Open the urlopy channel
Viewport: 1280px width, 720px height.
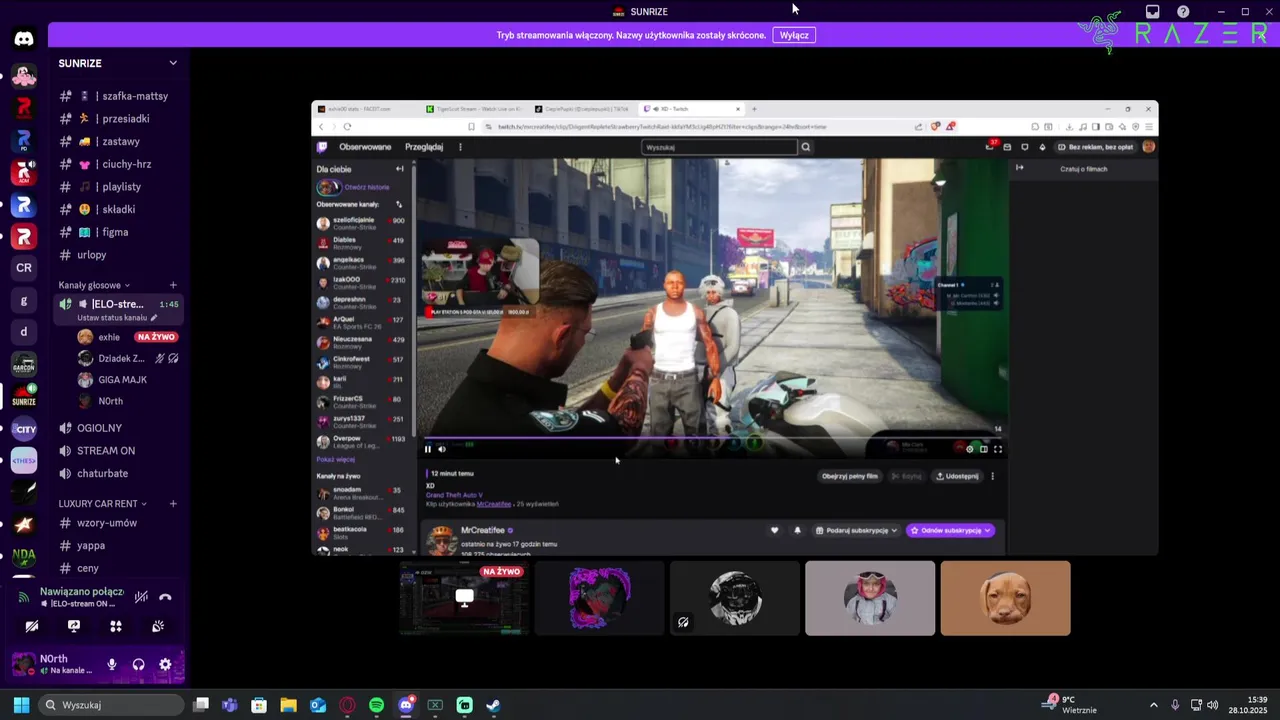tap(118, 255)
